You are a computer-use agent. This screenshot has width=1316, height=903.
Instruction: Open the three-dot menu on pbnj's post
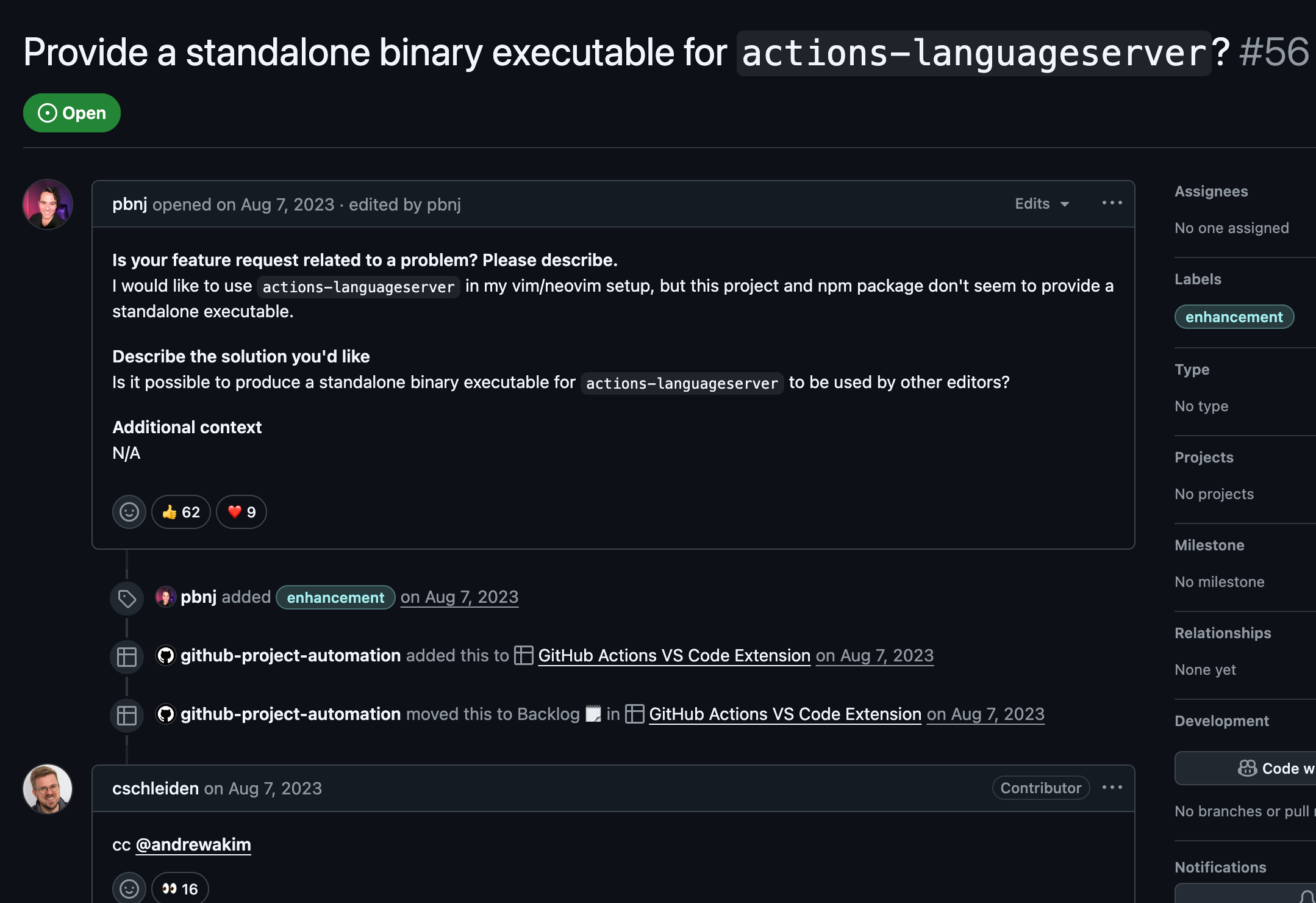[x=1112, y=203]
